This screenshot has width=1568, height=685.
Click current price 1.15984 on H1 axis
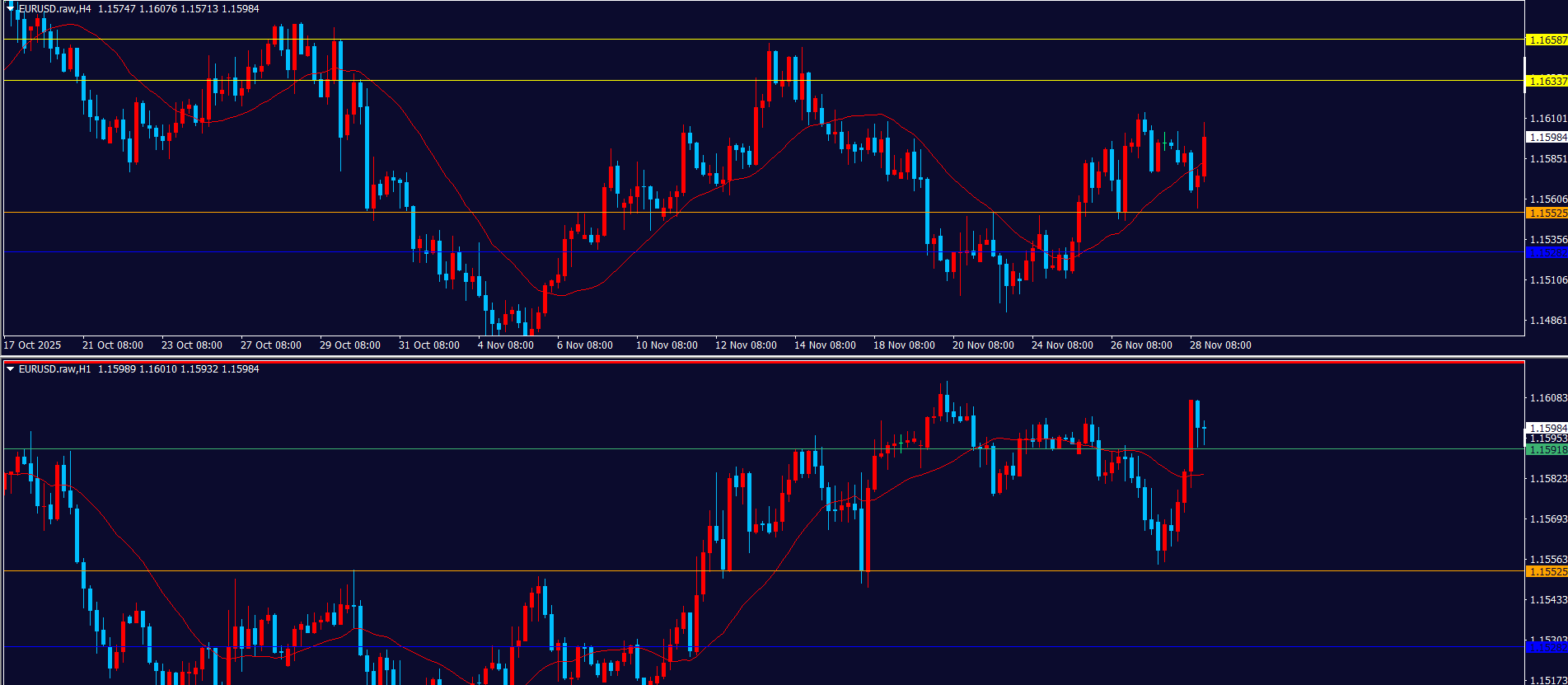click(1547, 428)
